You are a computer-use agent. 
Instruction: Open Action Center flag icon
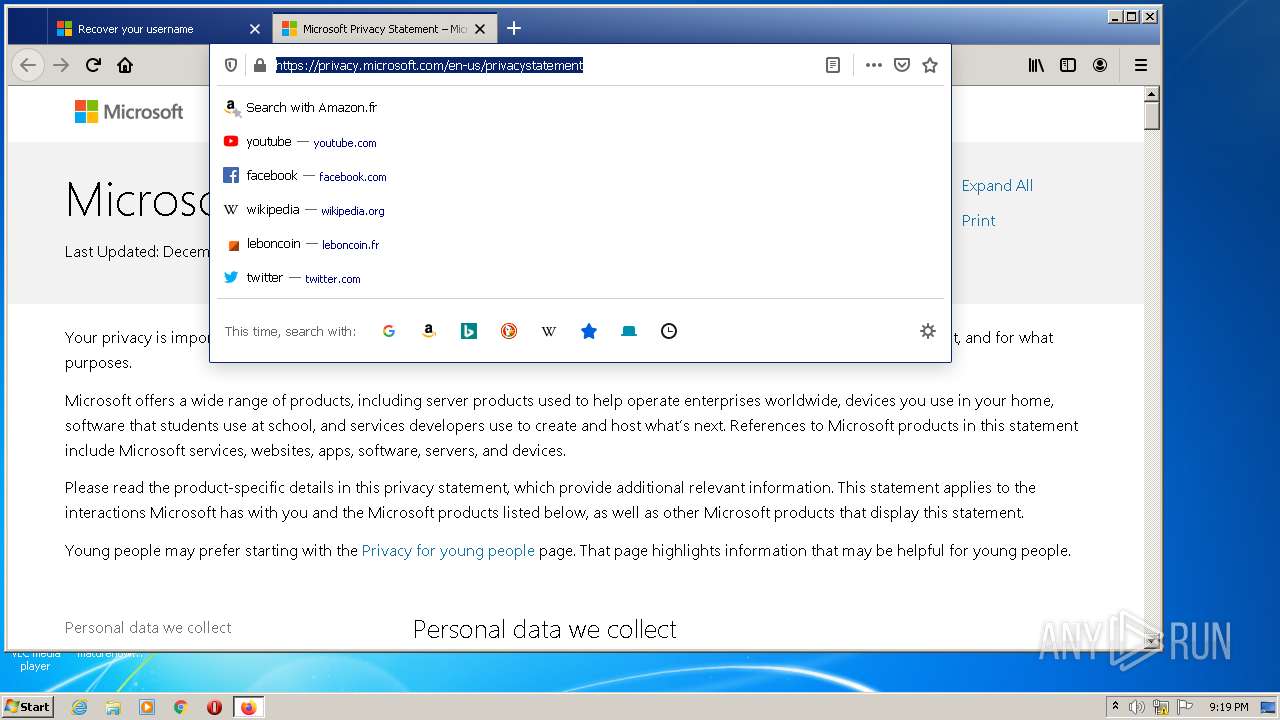pyautogui.click(x=1185, y=707)
